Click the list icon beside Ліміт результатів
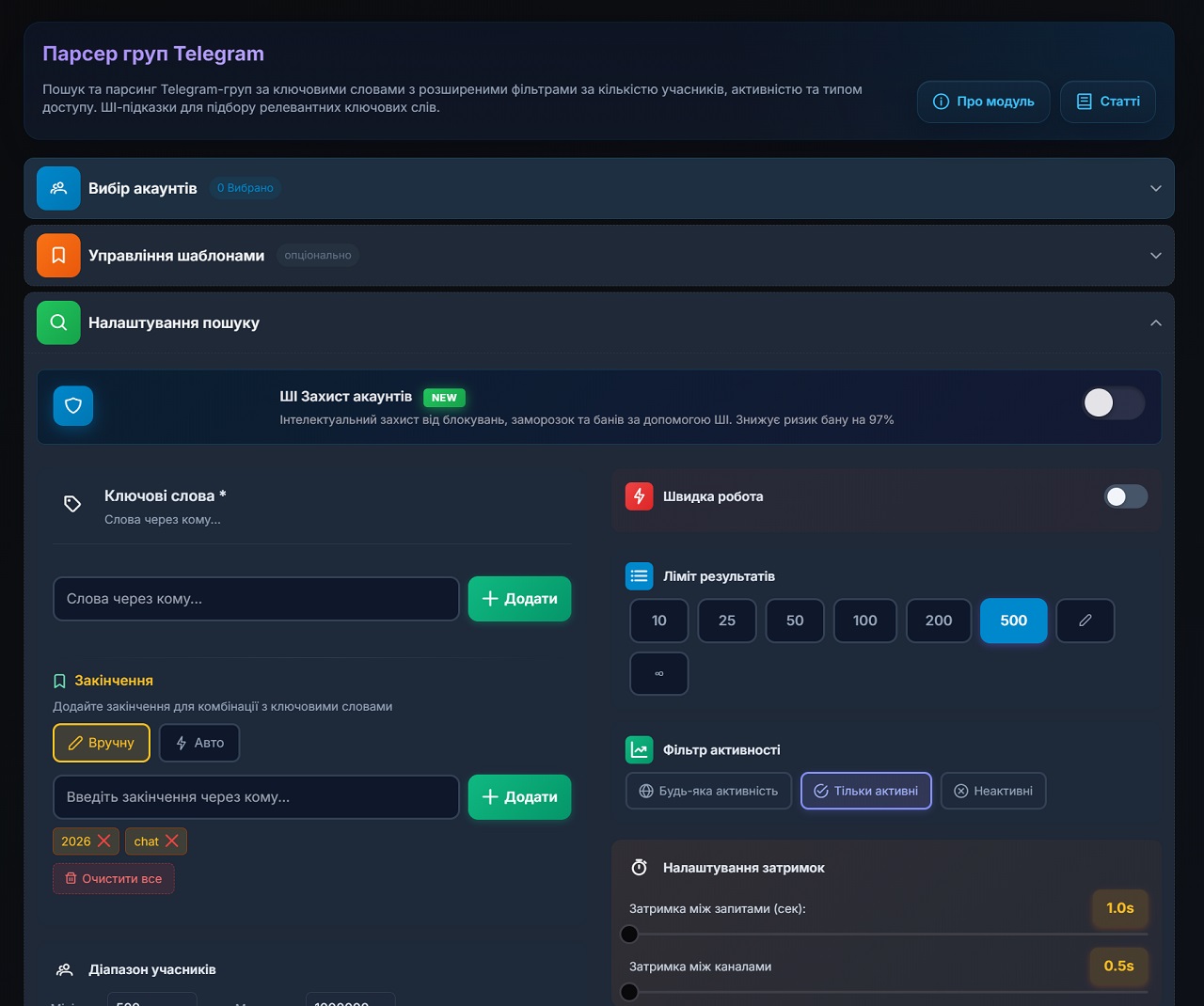 [x=639, y=575]
